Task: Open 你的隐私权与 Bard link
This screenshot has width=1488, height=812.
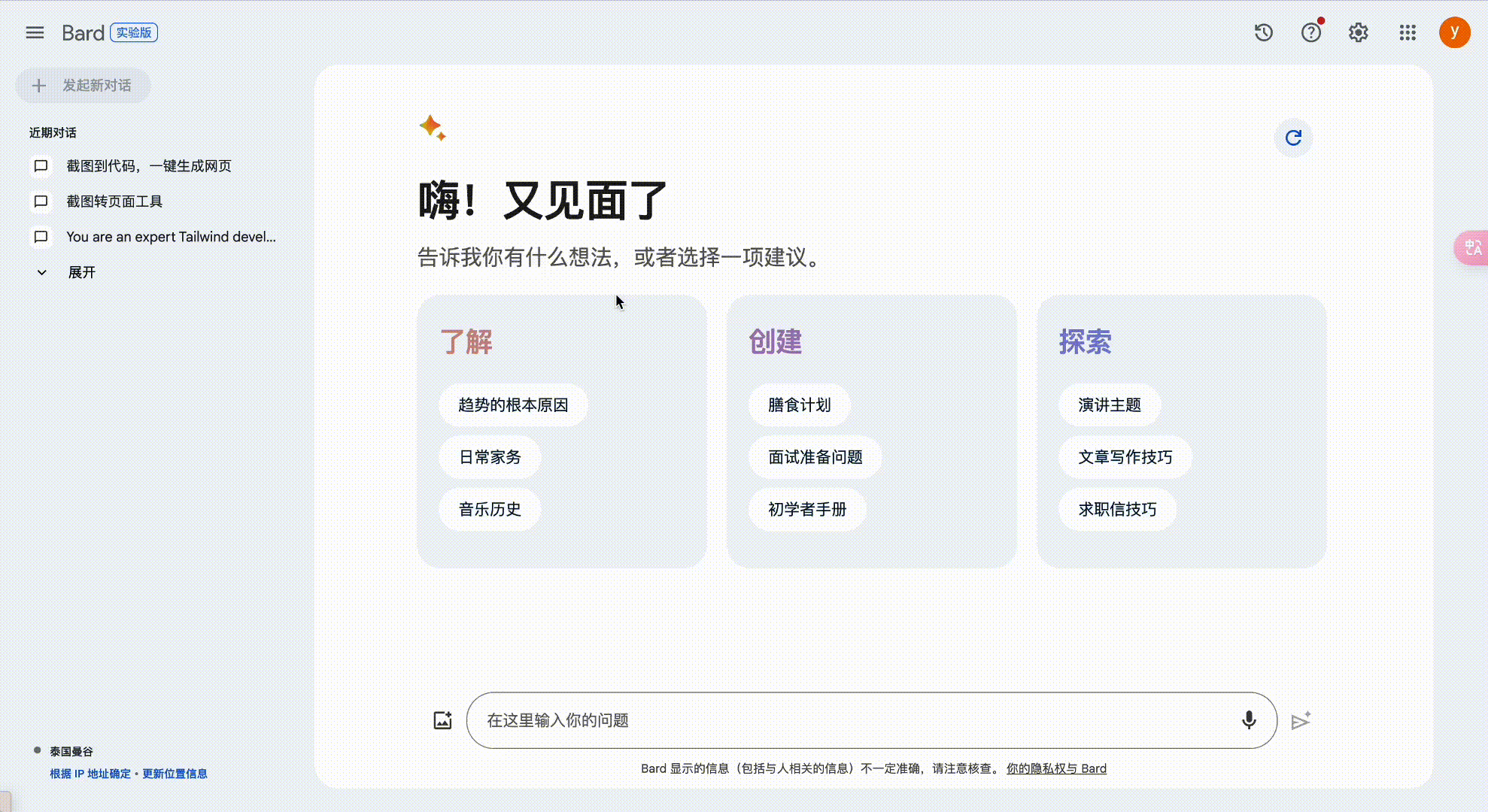Action: tap(1056, 768)
